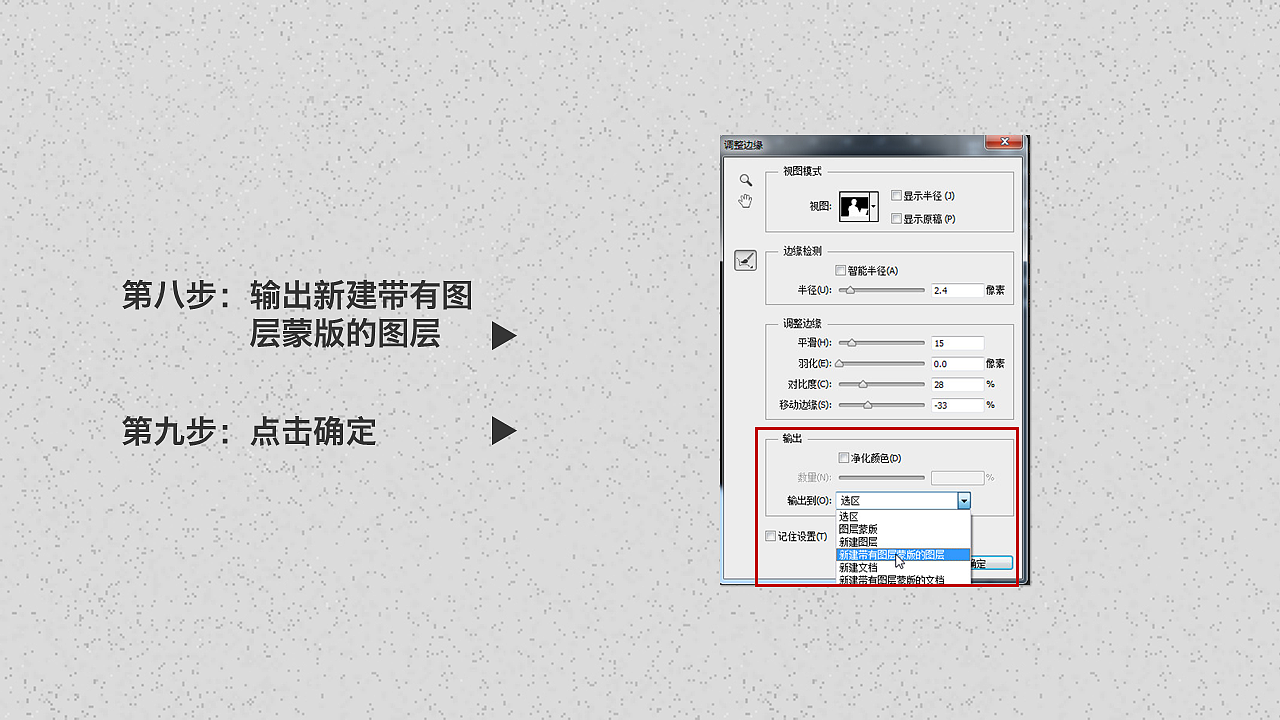Image resolution: width=1280 pixels, height=720 pixels.
Task: Click the 平滑 slider handle
Action: coord(852,343)
